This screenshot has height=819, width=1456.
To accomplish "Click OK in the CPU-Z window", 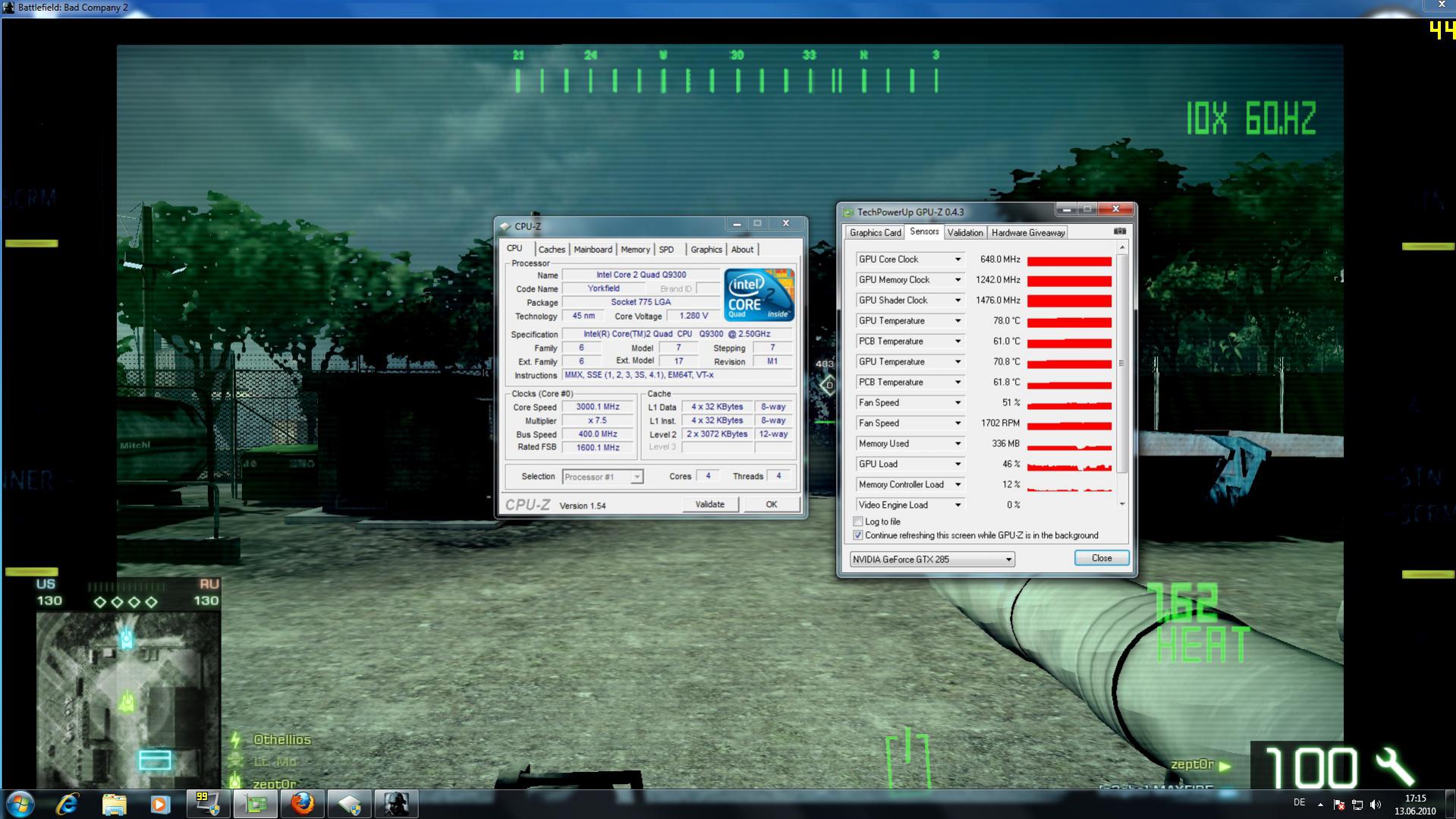I will [772, 505].
